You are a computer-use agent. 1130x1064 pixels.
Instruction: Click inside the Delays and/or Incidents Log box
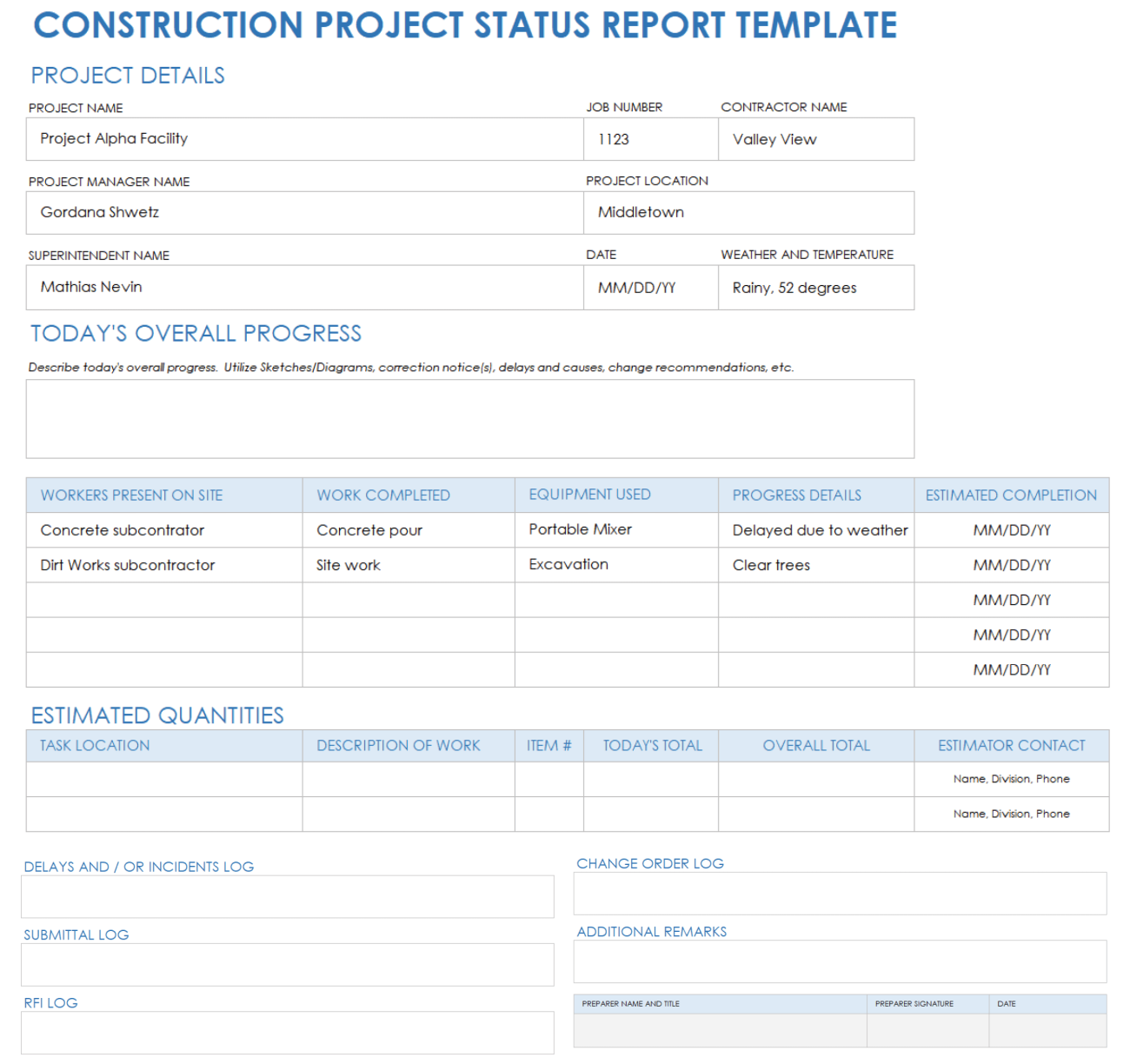click(x=287, y=896)
